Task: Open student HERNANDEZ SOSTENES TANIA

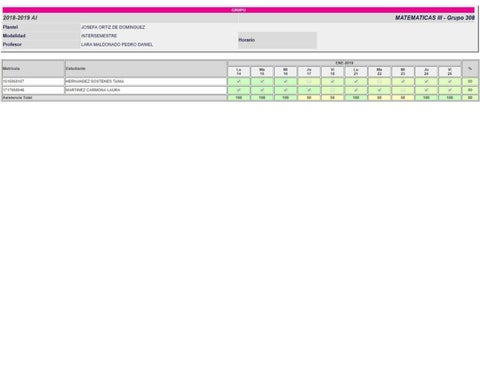Action: point(95,81)
